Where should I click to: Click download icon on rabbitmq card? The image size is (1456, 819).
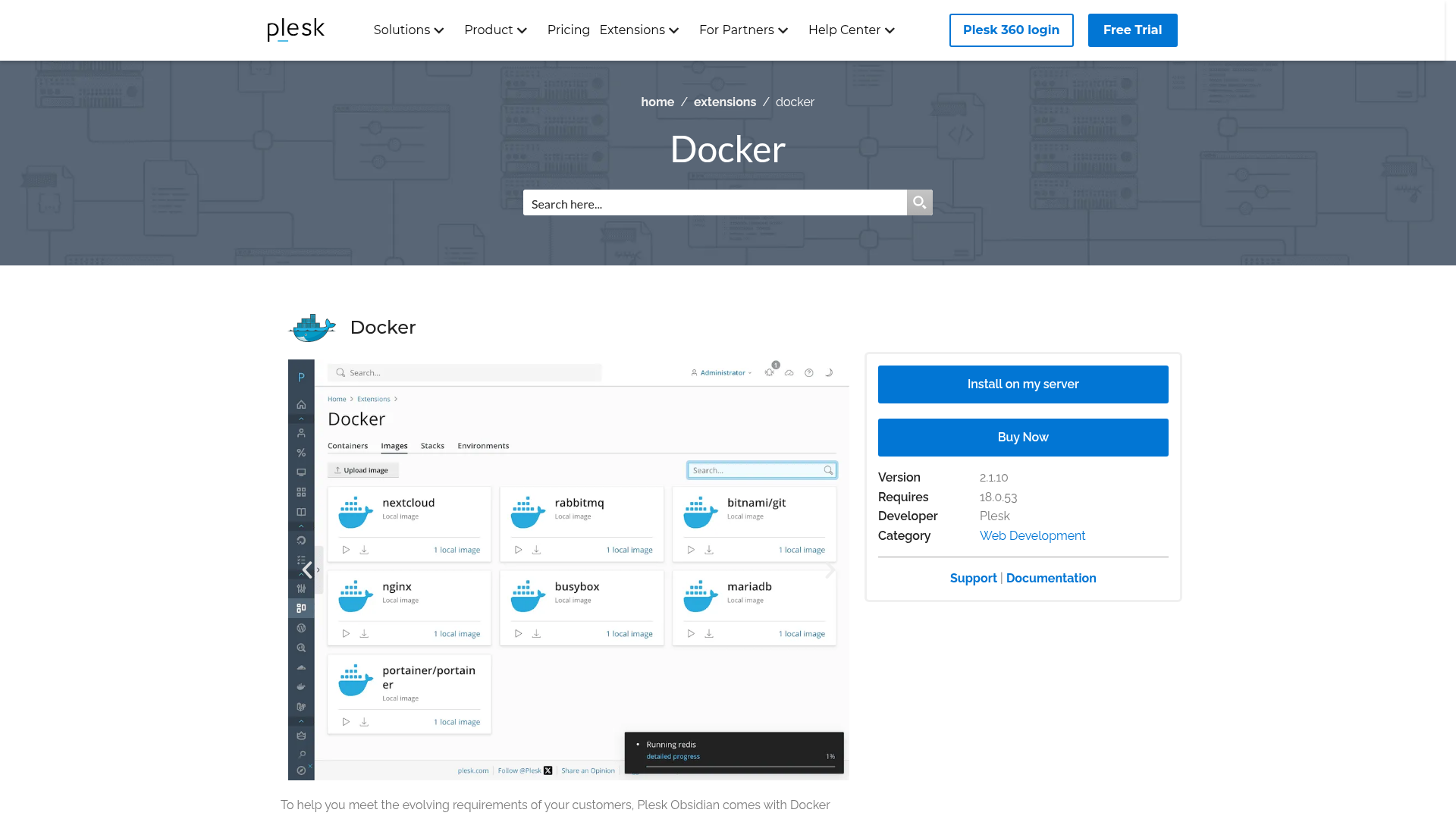pyautogui.click(x=536, y=550)
